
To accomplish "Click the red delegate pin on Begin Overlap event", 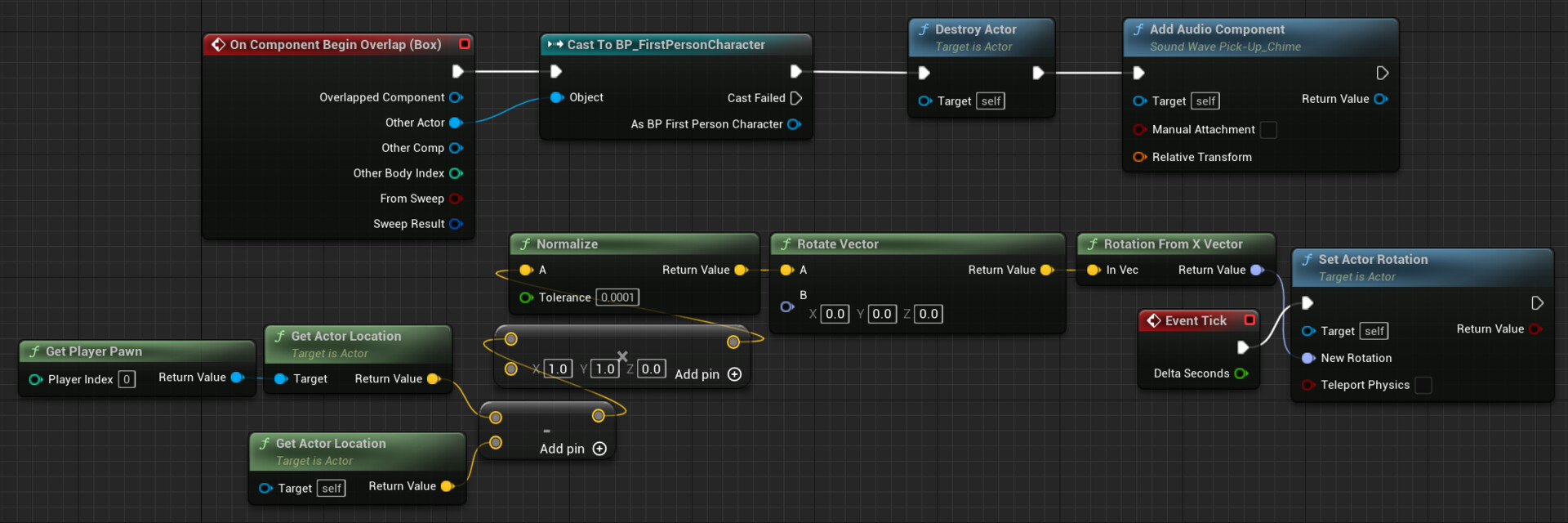I will click(x=465, y=44).
